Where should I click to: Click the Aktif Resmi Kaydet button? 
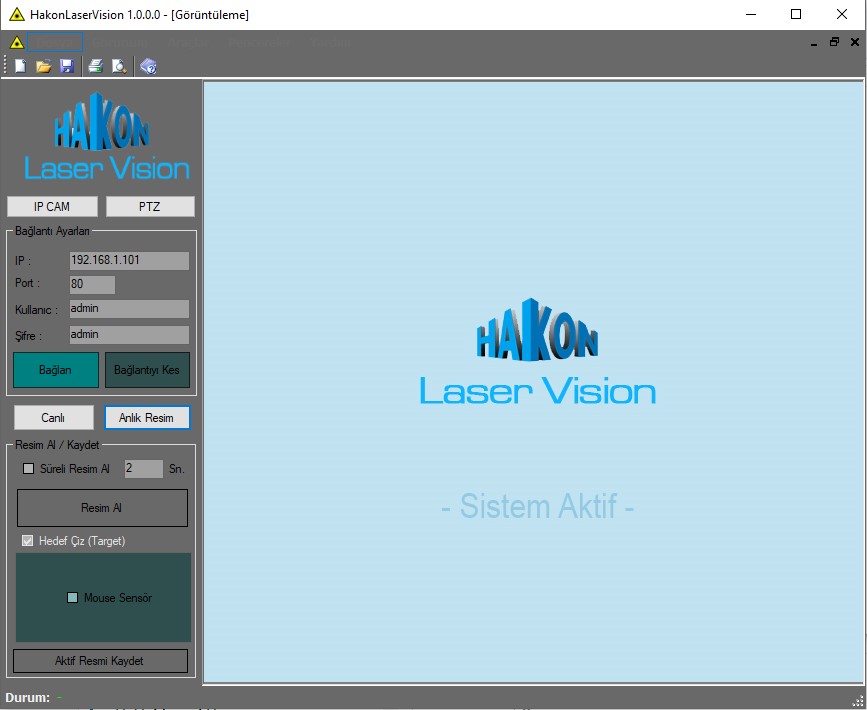click(x=100, y=661)
